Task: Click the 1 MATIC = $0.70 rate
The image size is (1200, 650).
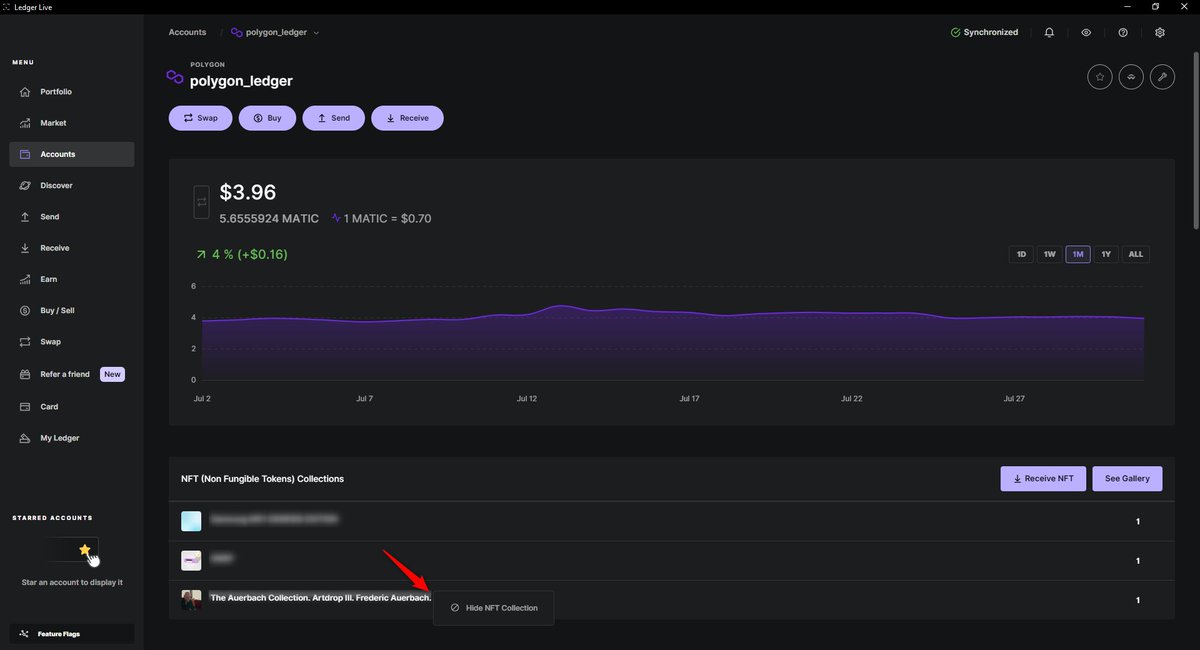Action: [387, 218]
